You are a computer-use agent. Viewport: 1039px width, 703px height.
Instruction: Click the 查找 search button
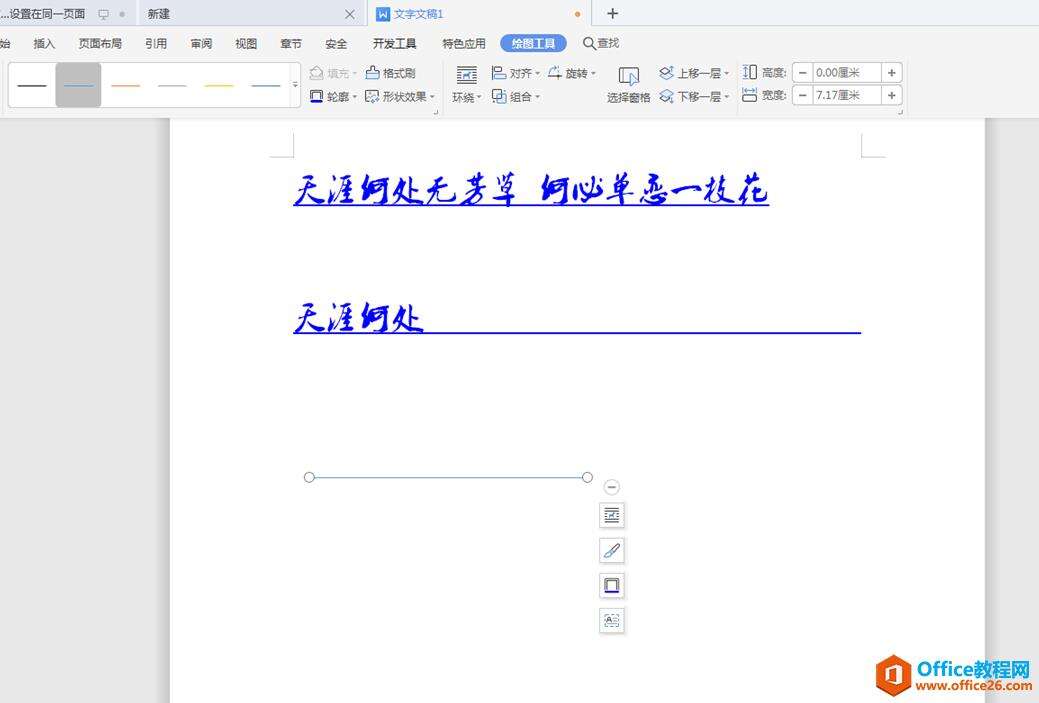coord(601,44)
